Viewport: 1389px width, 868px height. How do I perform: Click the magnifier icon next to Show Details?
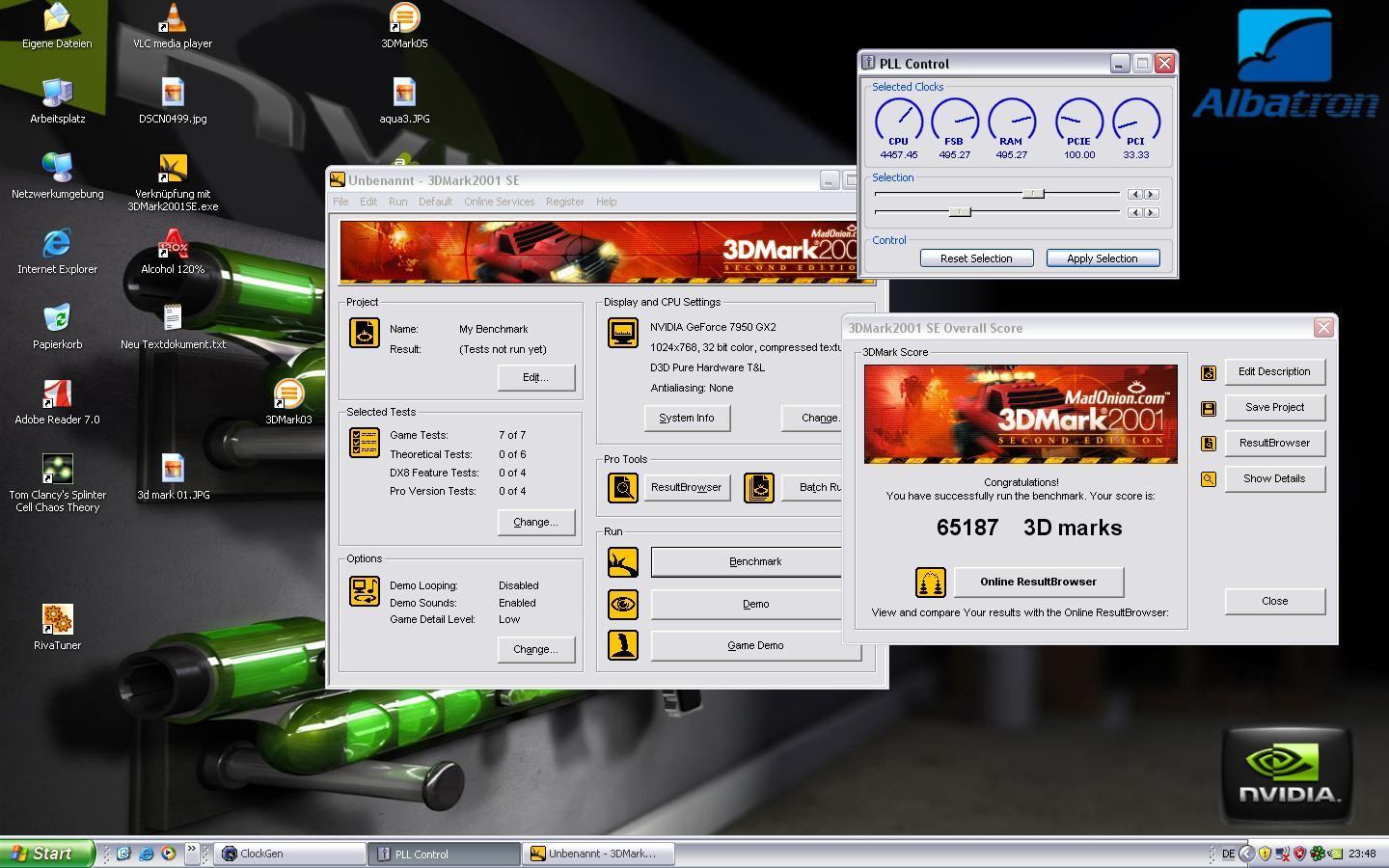tap(1209, 479)
